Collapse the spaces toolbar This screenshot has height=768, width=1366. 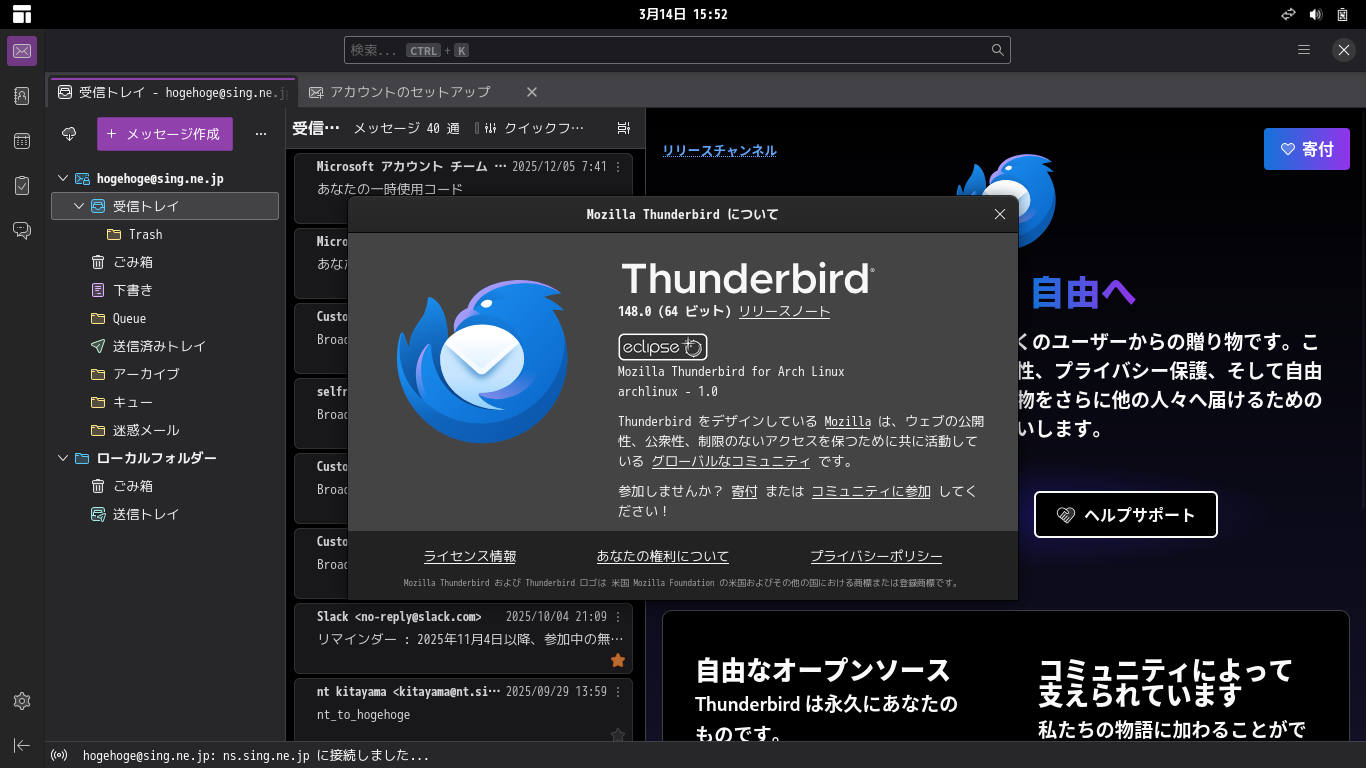tap(22, 745)
